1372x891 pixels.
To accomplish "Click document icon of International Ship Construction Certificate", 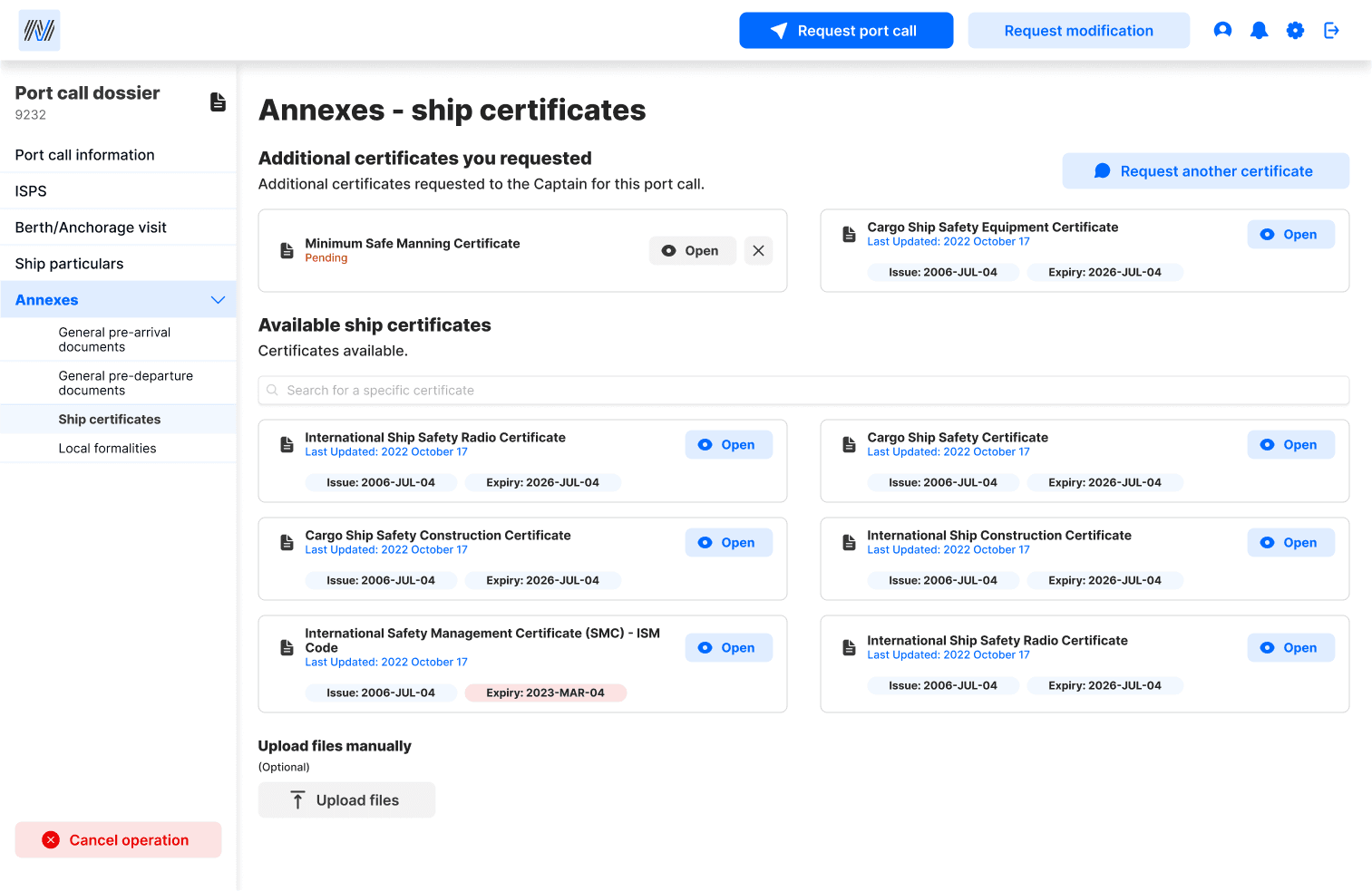I will pos(849,542).
